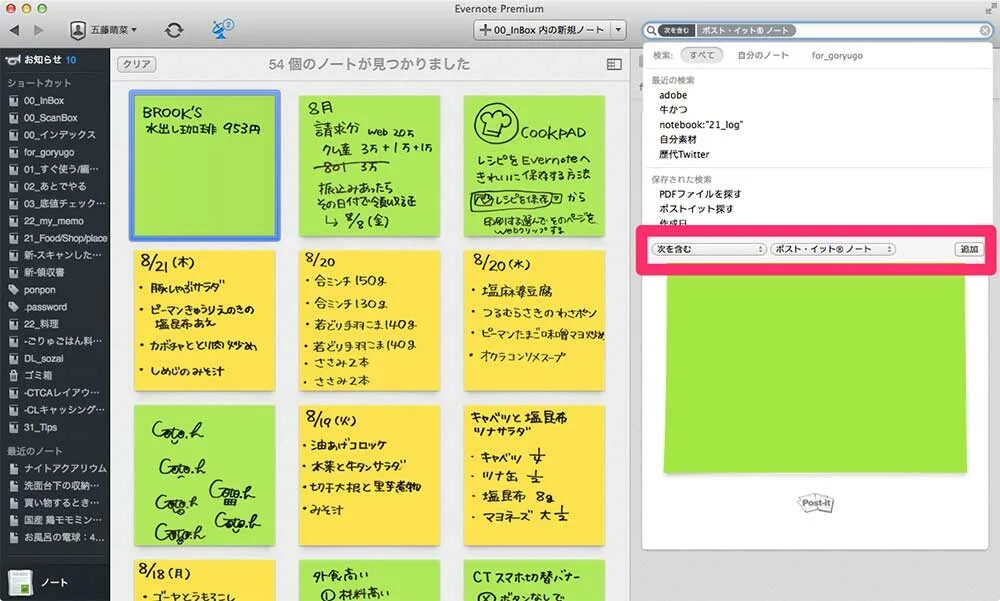The height and width of the screenshot is (601, 1000).
Task: Select 自分のノート search scope
Action: coord(763,56)
